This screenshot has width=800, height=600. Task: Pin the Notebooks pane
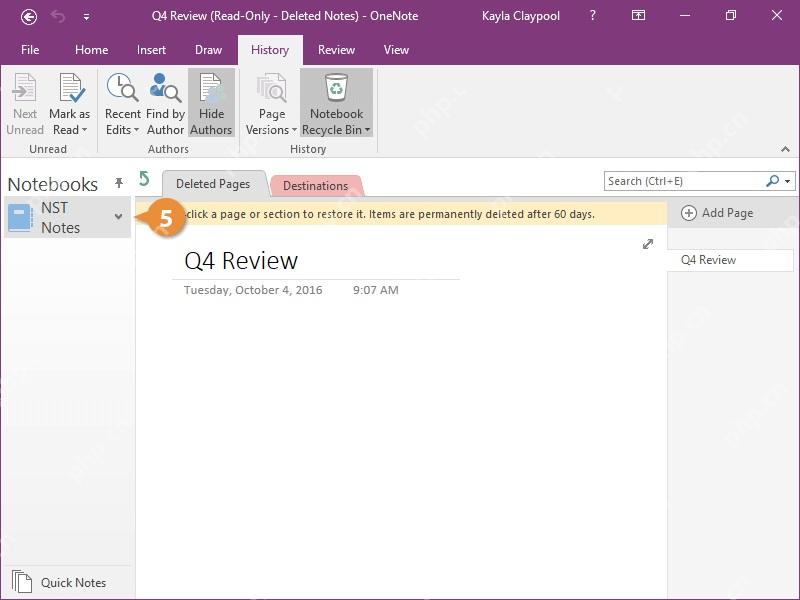click(x=119, y=183)
